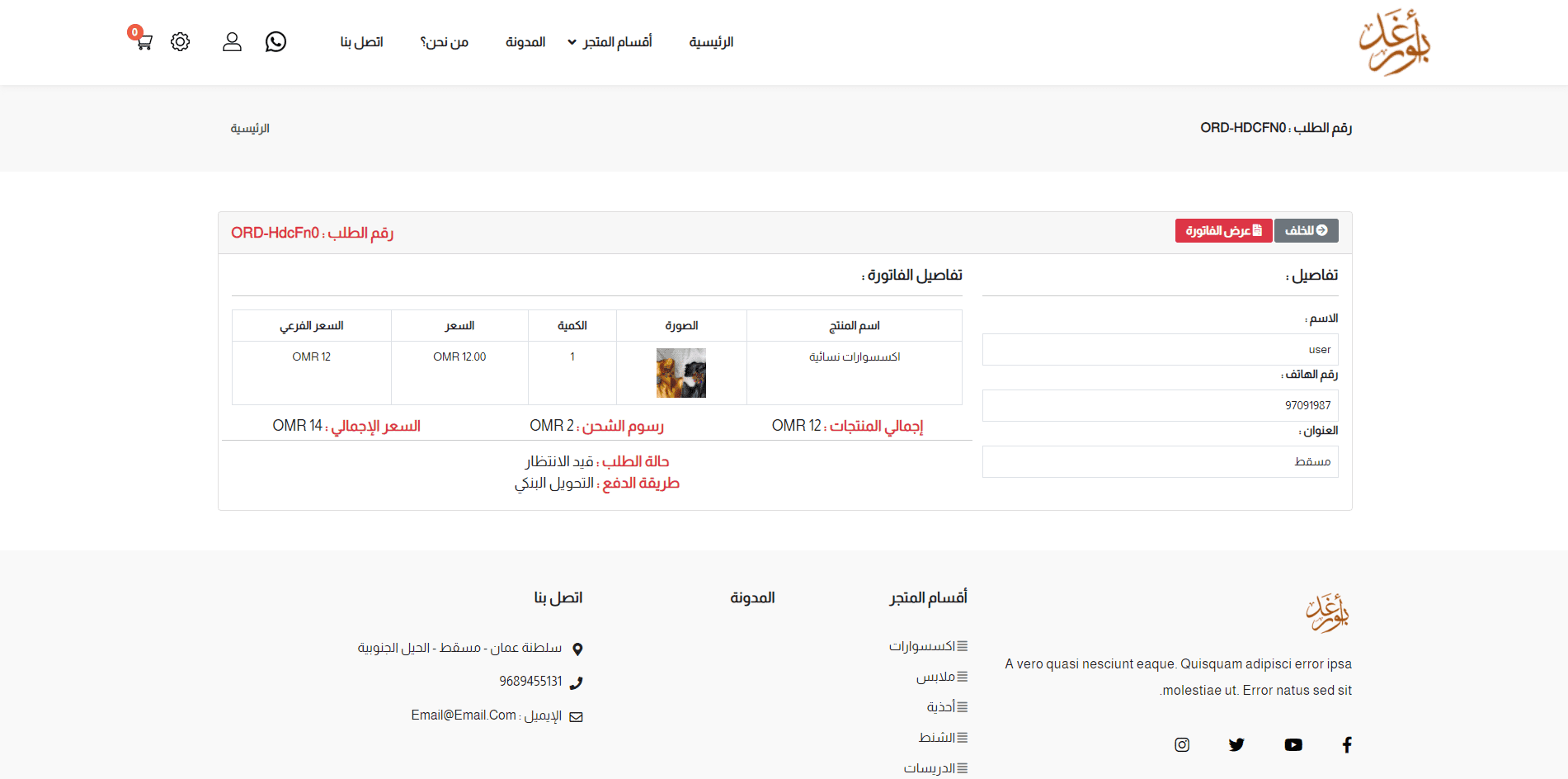This screenshot has height=779, width=1568.
Task: Open the user account icon
Action: [232, 41]
